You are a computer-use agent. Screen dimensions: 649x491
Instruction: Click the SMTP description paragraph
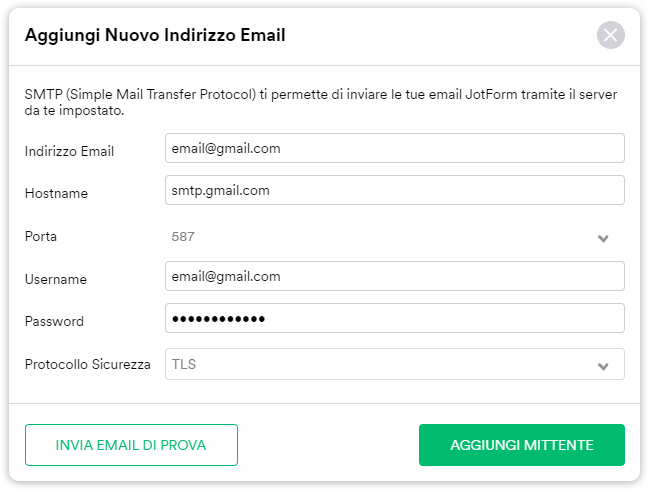(x=320, y=102)
